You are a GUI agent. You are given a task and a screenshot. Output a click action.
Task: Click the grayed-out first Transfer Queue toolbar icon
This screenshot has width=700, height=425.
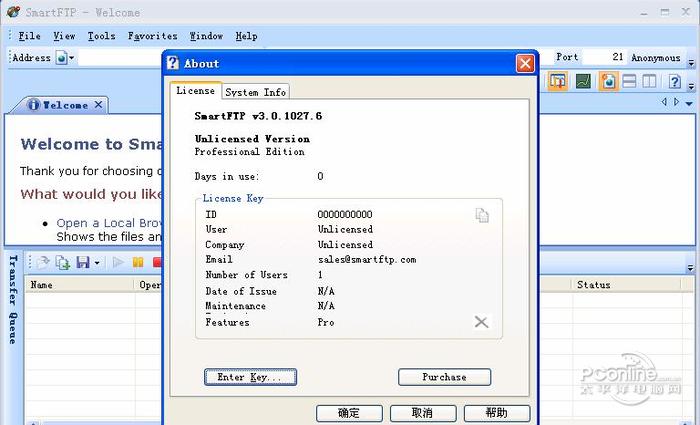coord(43,262)
